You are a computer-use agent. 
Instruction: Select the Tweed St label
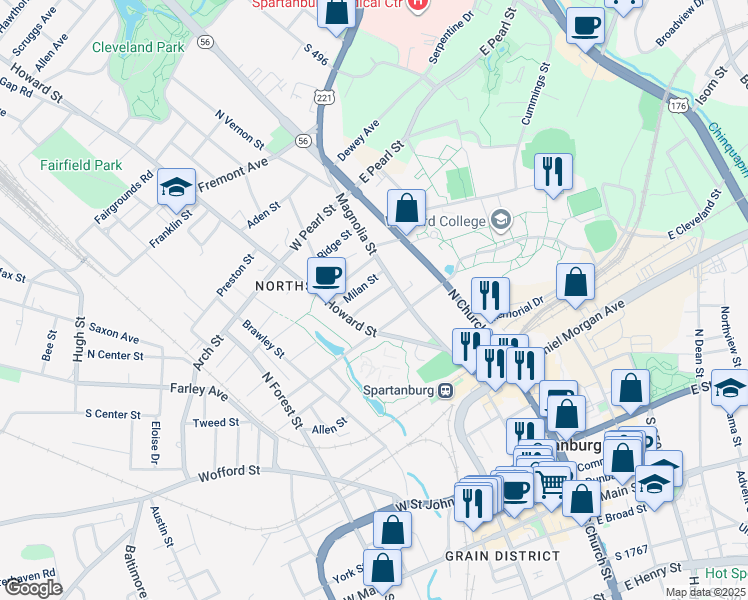[x=216, y=423]
